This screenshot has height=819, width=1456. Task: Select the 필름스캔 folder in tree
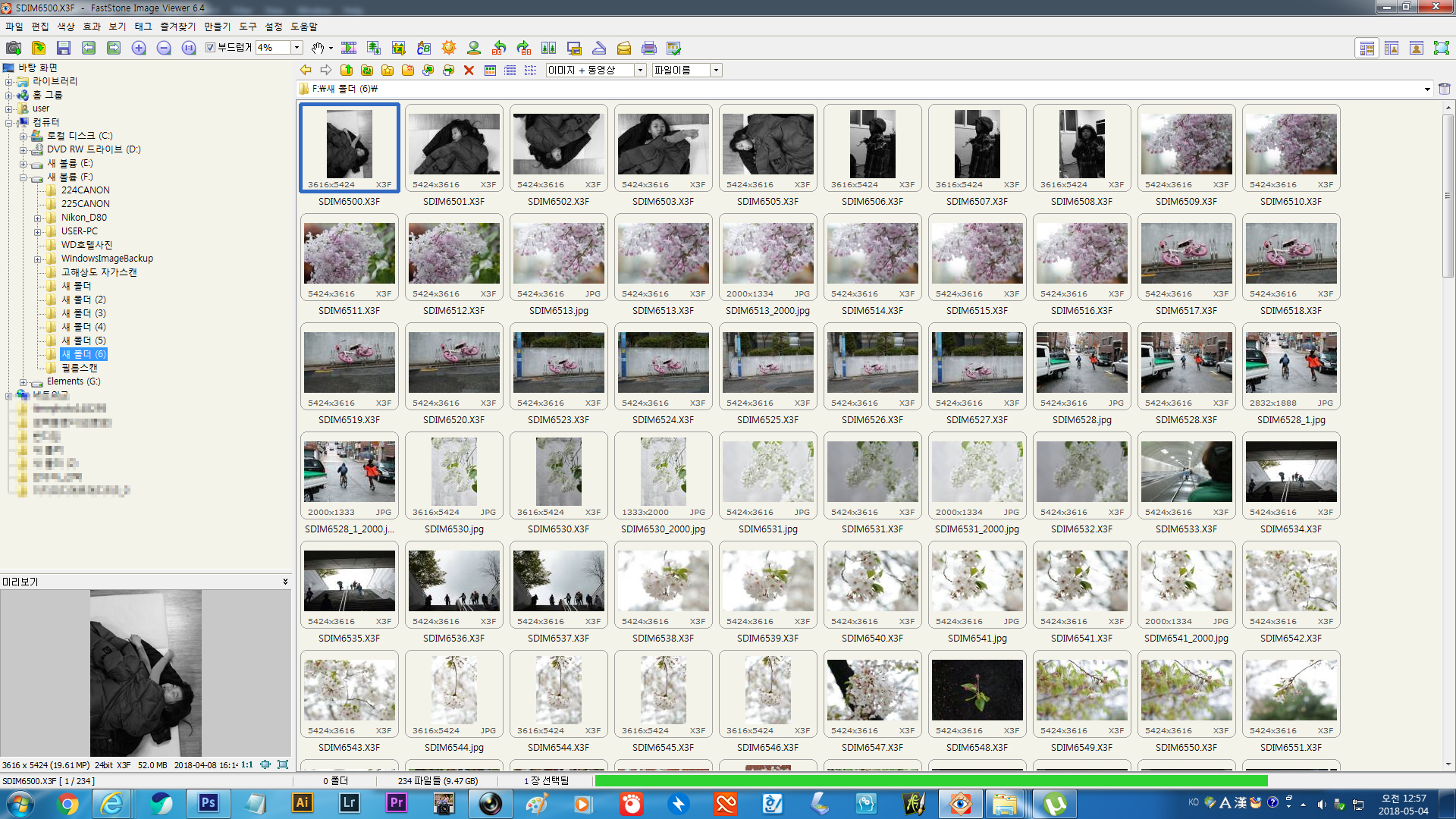[x=79, y=368]
